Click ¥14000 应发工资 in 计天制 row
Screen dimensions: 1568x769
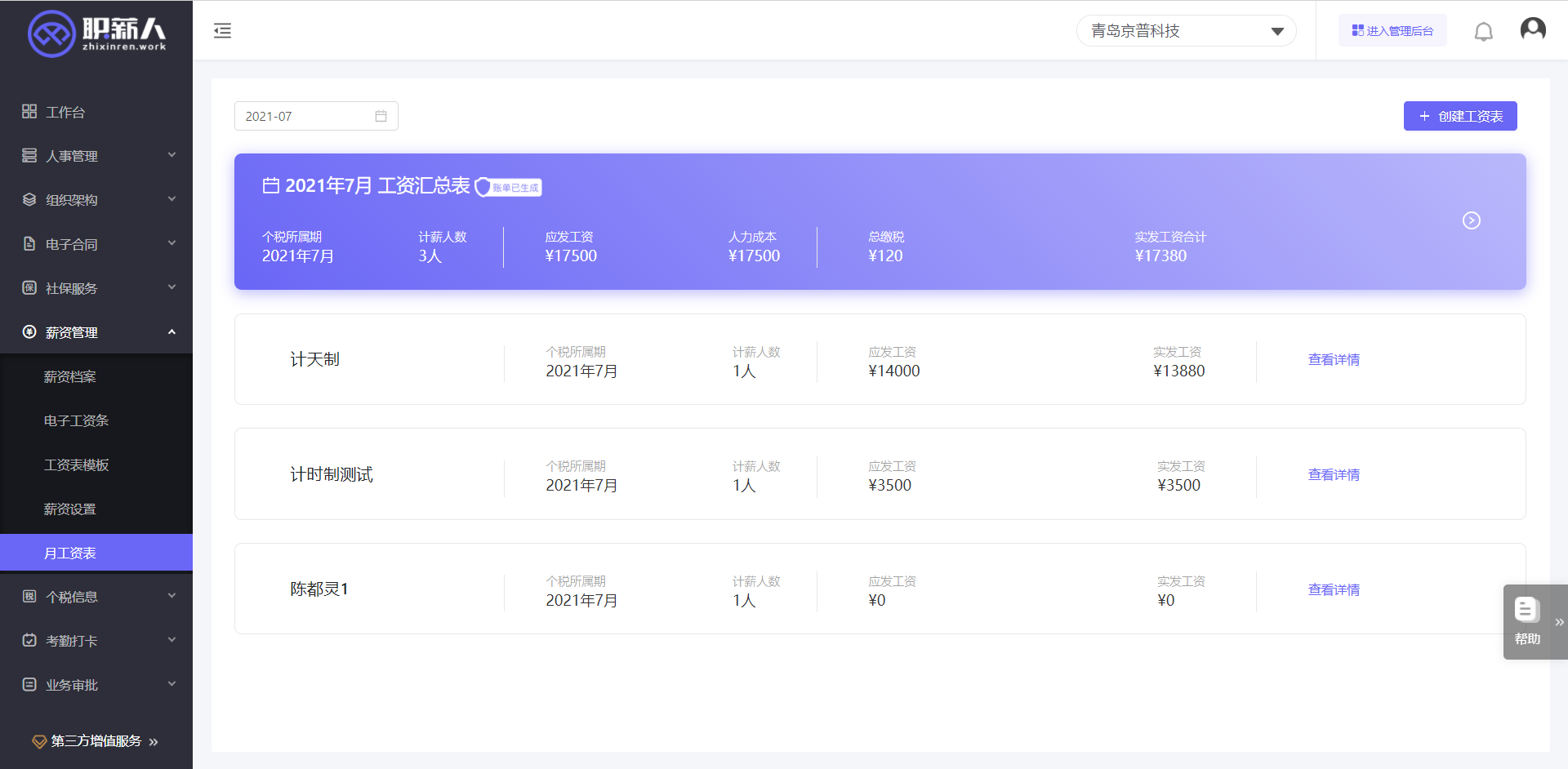(893, 371)
